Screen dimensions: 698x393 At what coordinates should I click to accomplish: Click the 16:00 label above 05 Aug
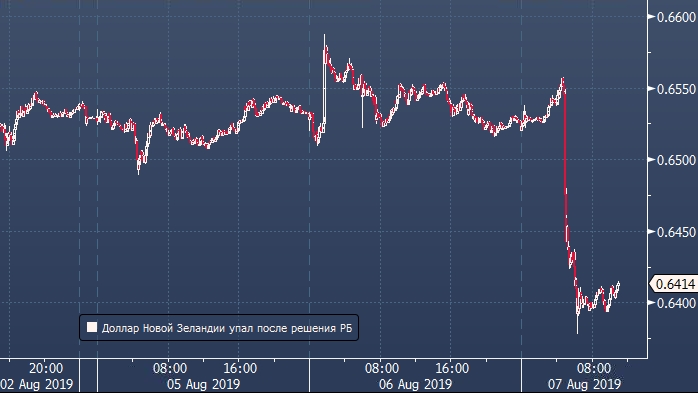240,369
